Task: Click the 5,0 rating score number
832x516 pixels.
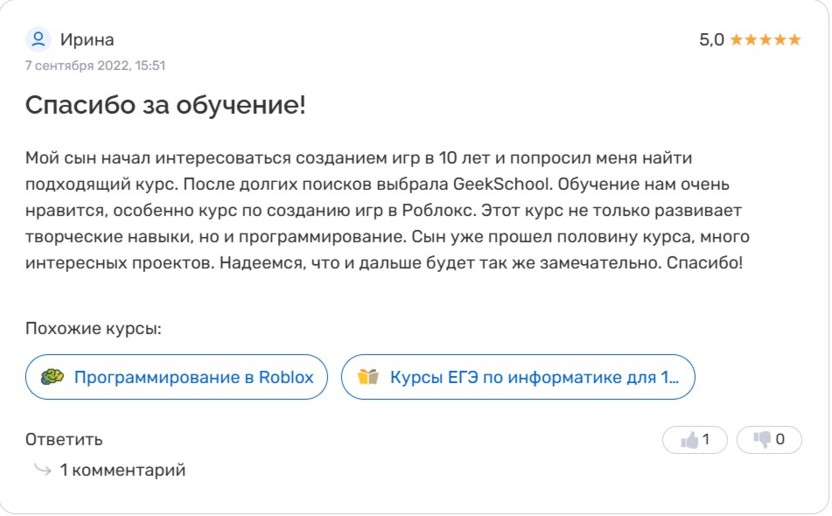Action: (711, 40)
